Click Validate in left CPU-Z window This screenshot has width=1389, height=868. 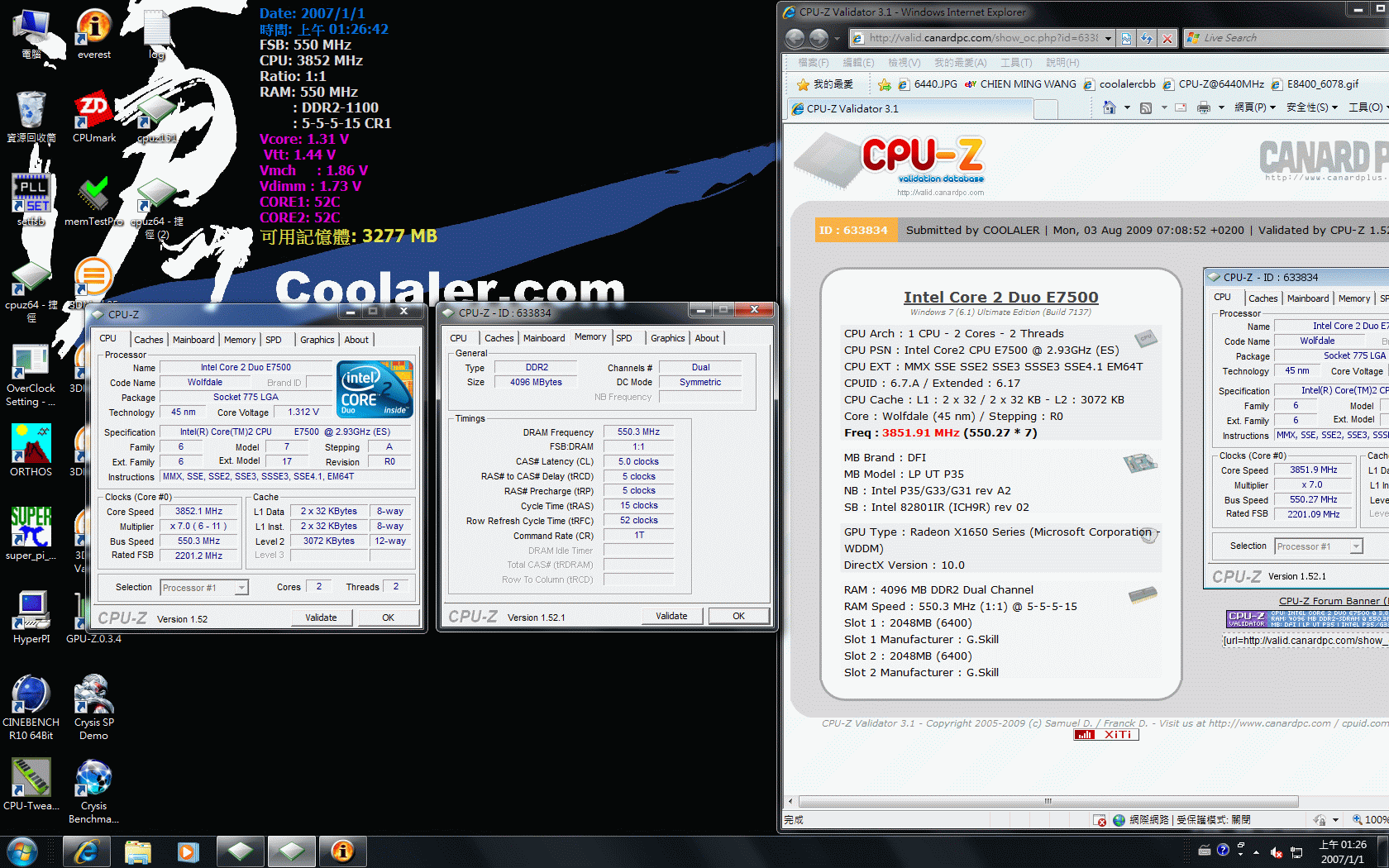pyautogui.click(x=321, y=618)
